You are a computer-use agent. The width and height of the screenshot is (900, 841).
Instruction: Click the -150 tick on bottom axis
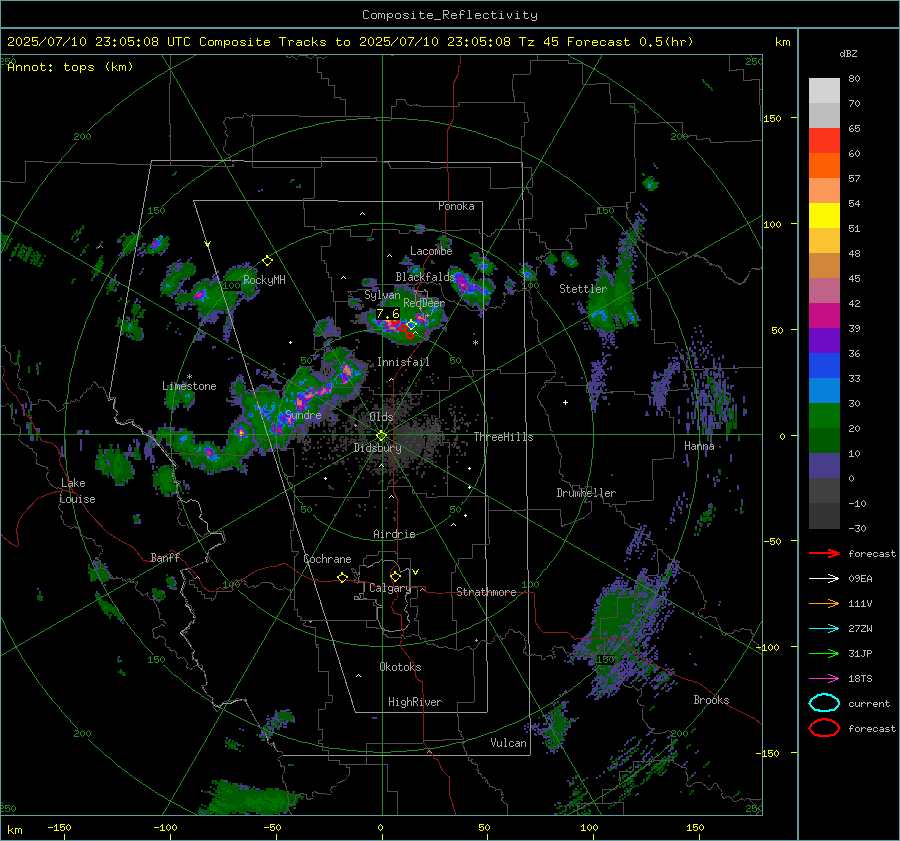(60, 828)
